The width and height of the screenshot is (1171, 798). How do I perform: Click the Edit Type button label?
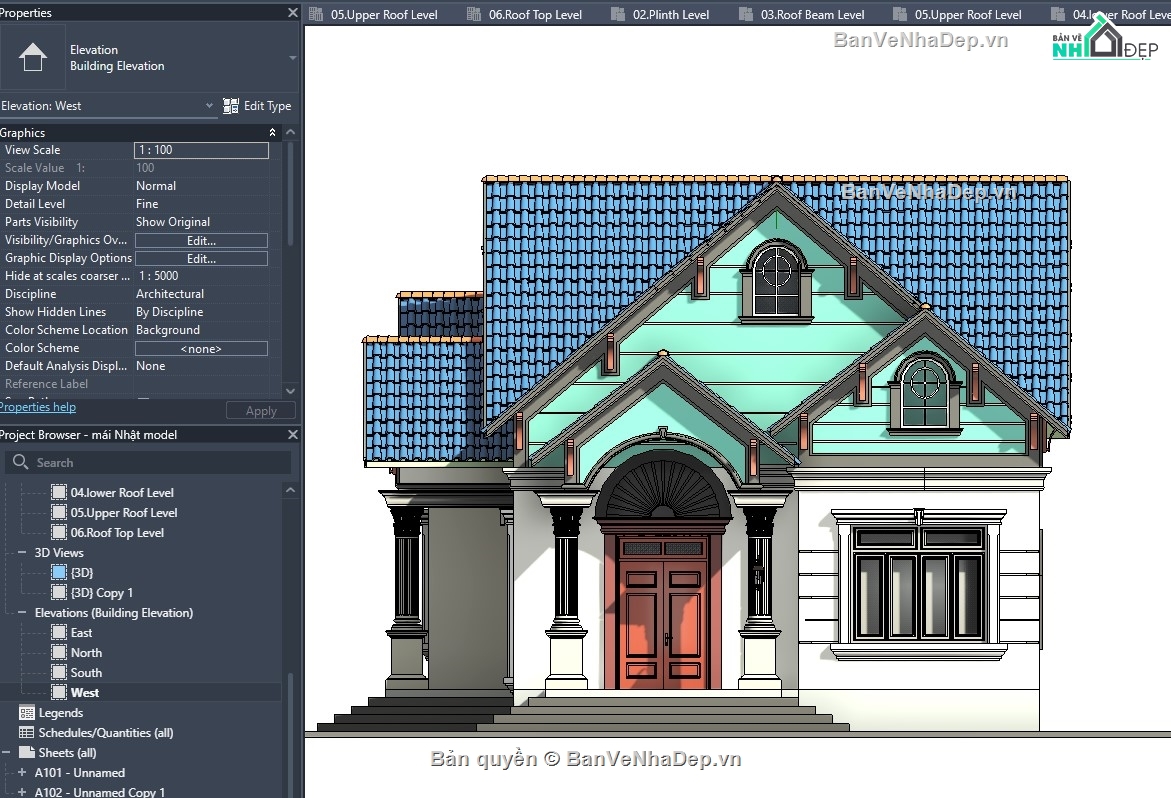point(267,106)
